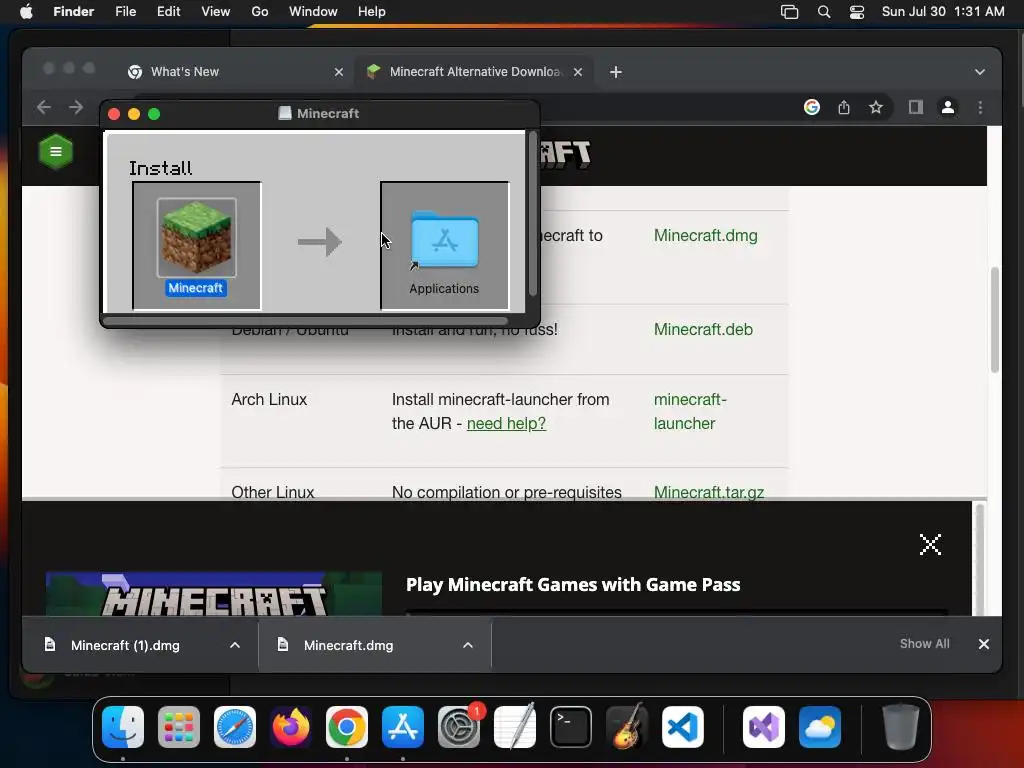This screenshot has height=768, width=1024.
Task: Click the Minecraft installer vertical scrollbar
Action: (x=532, y=214)
